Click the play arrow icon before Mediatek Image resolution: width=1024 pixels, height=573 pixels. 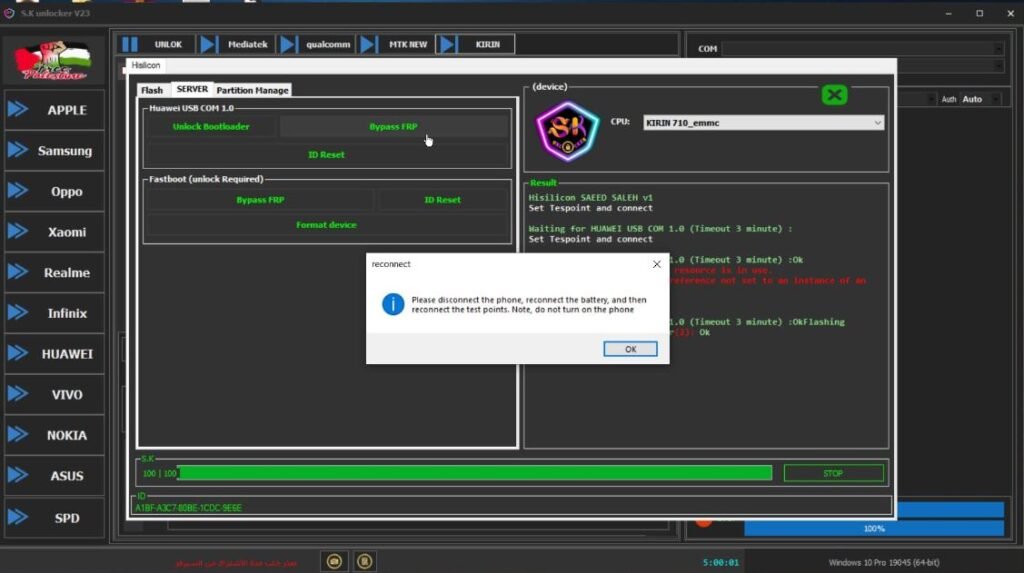pos(208,44)
